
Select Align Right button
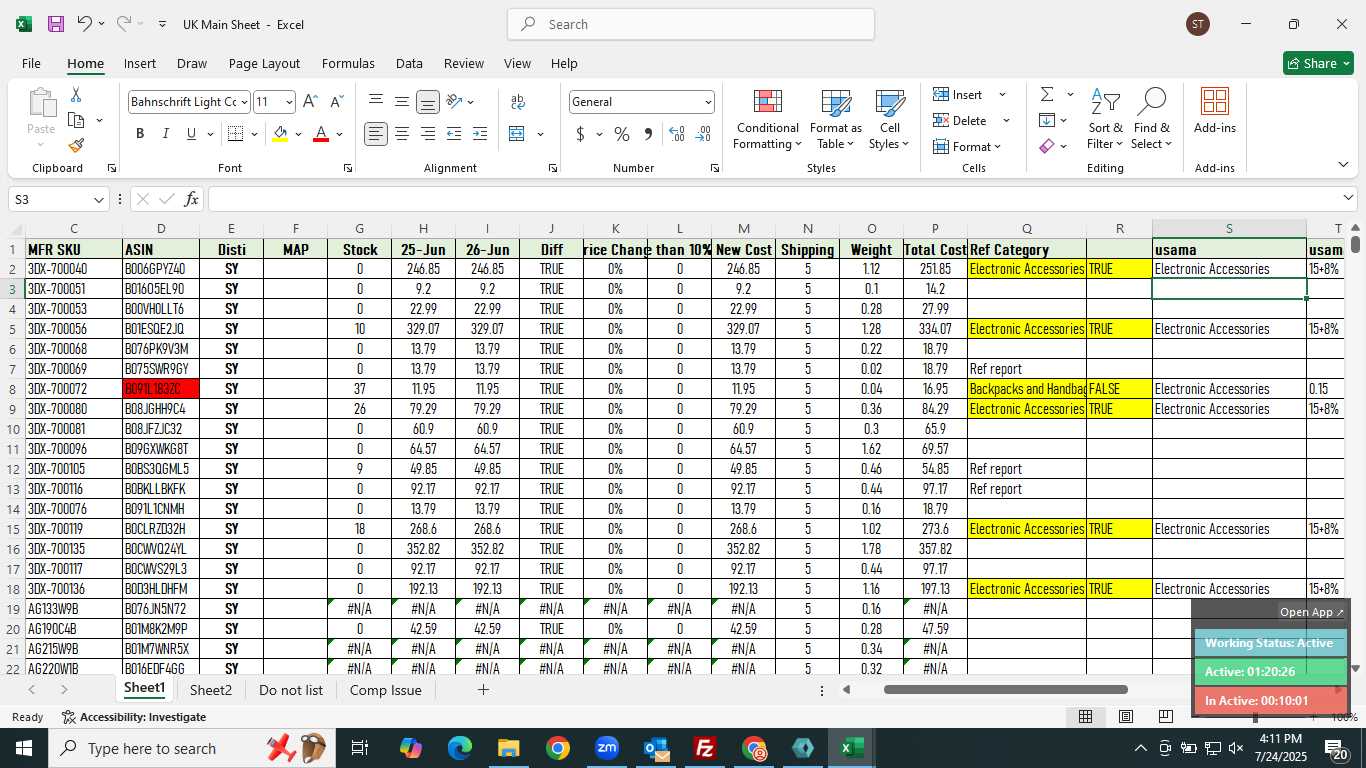point(428,134)
